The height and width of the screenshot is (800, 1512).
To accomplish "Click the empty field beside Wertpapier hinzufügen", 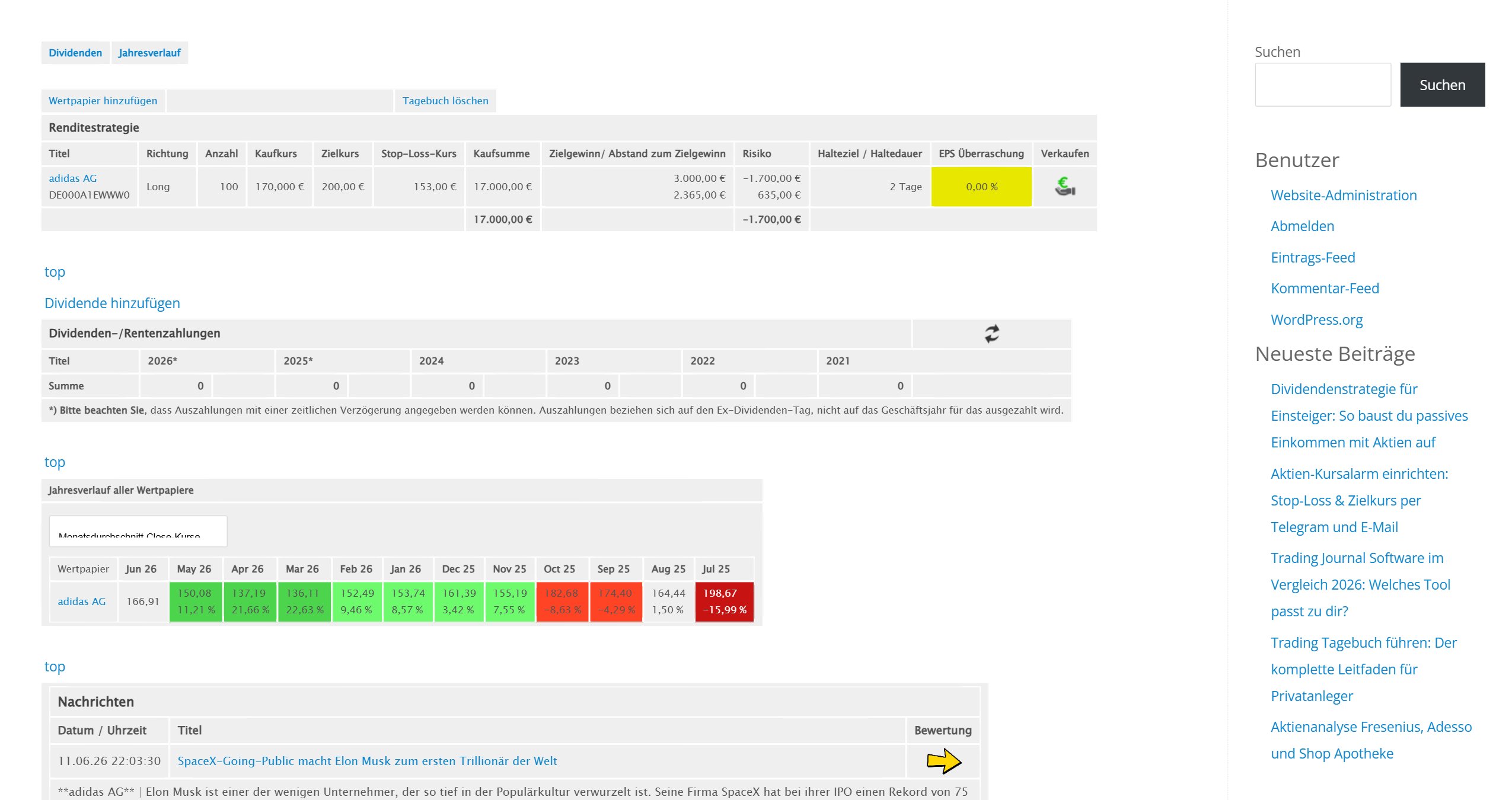I will click(280, 101).
